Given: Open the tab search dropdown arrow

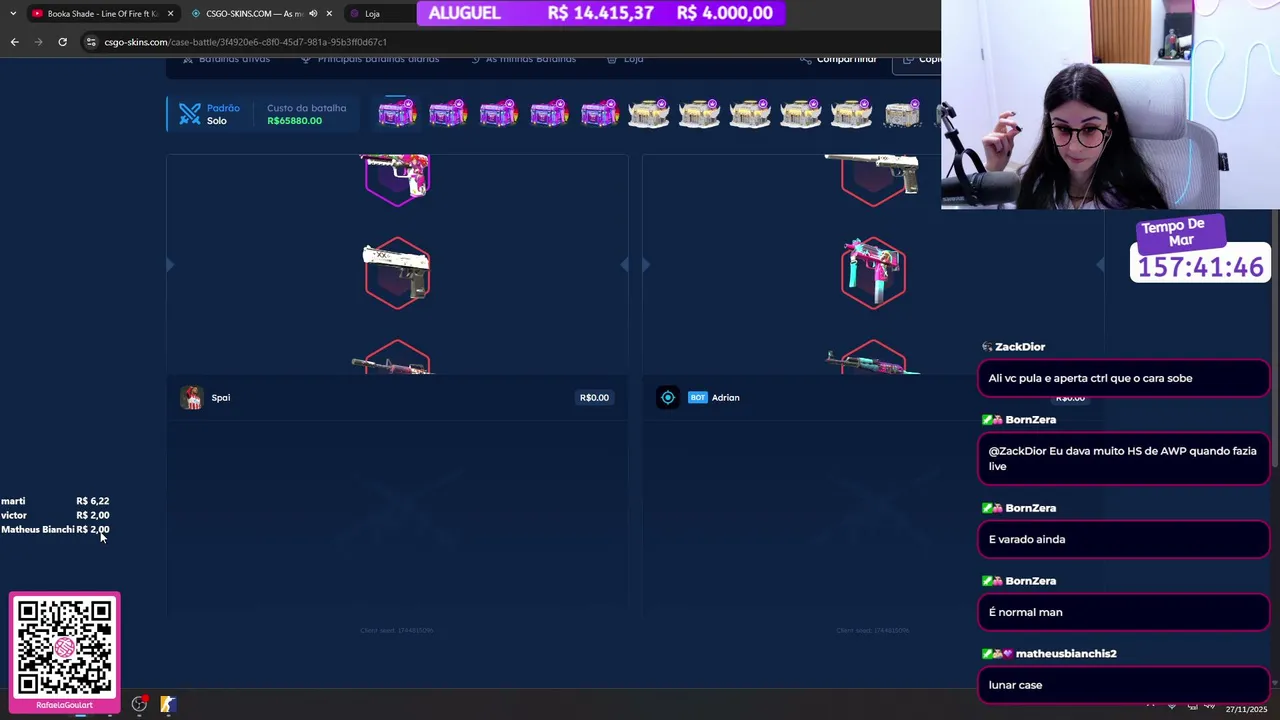Looking at the screenshot, I should click(12, 13).
